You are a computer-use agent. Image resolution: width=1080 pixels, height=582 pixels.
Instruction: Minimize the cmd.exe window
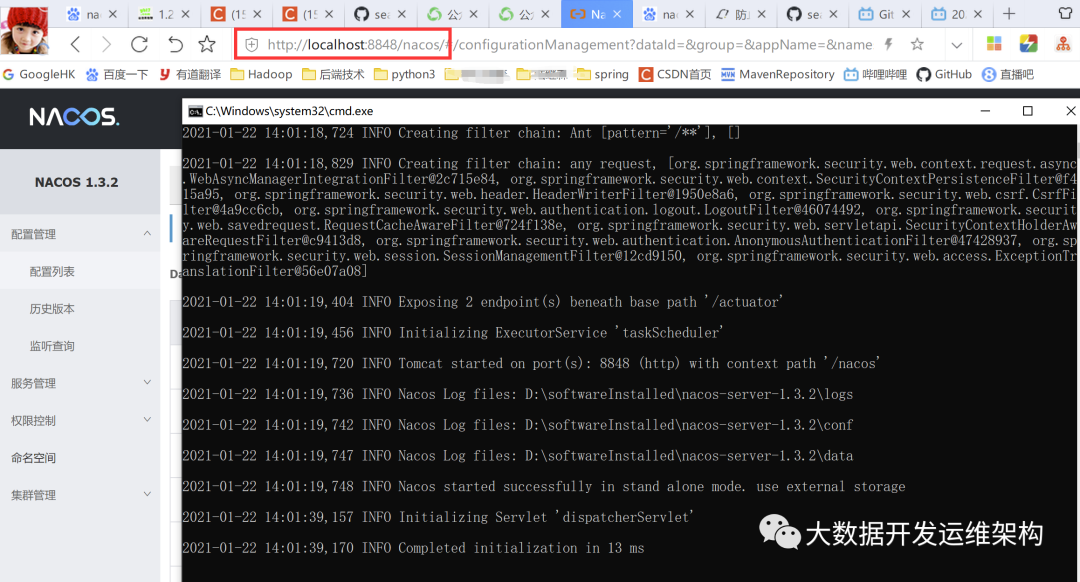(x=986, y=111)
